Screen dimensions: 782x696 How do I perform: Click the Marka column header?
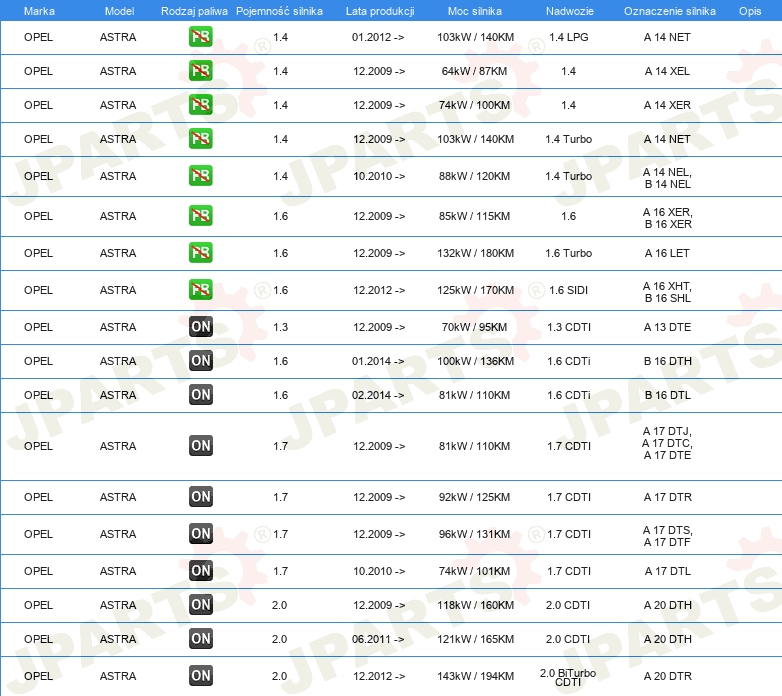coord(39,11)
